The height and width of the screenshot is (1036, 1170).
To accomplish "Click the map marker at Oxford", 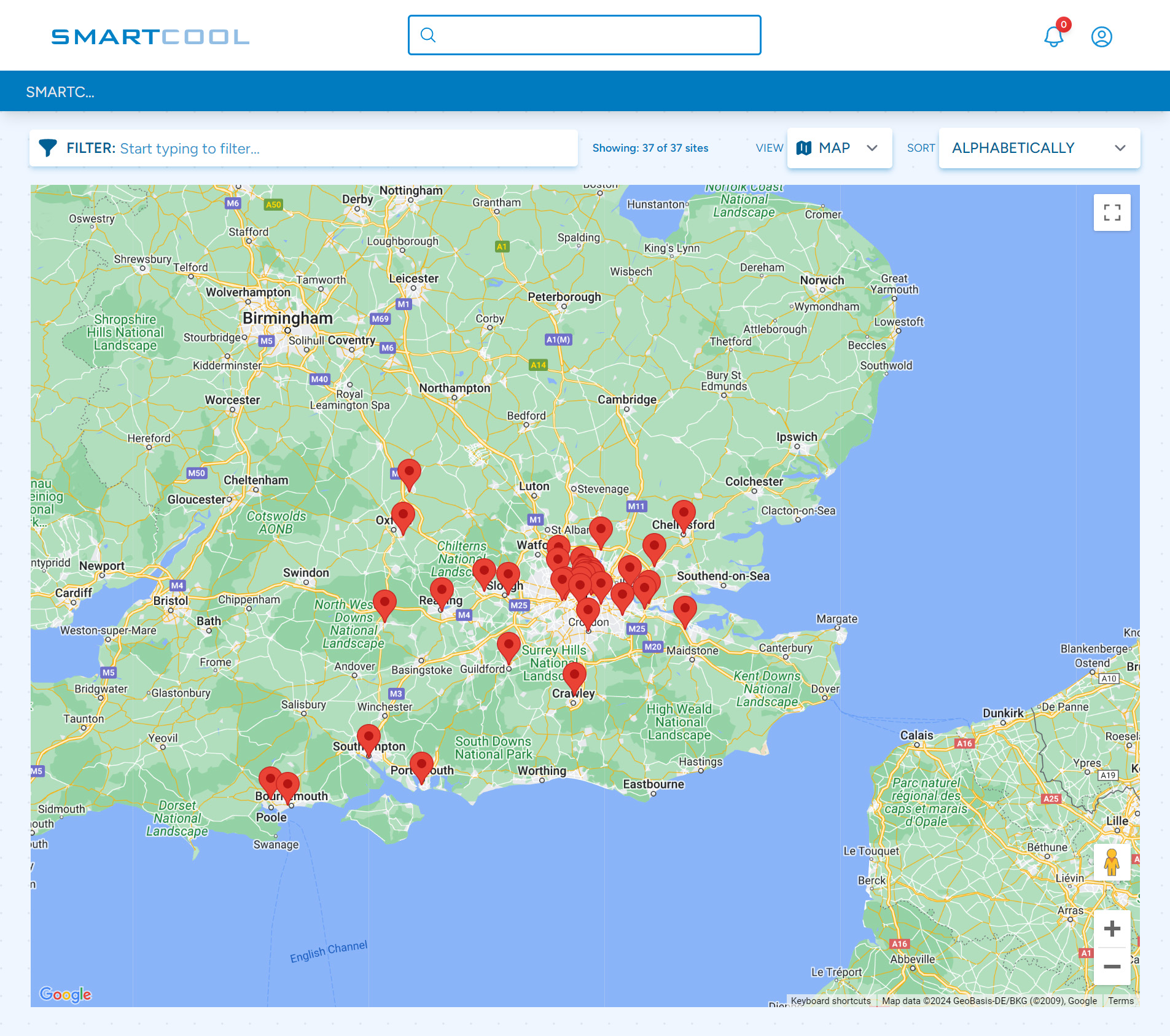I will [x=403, y=517].
